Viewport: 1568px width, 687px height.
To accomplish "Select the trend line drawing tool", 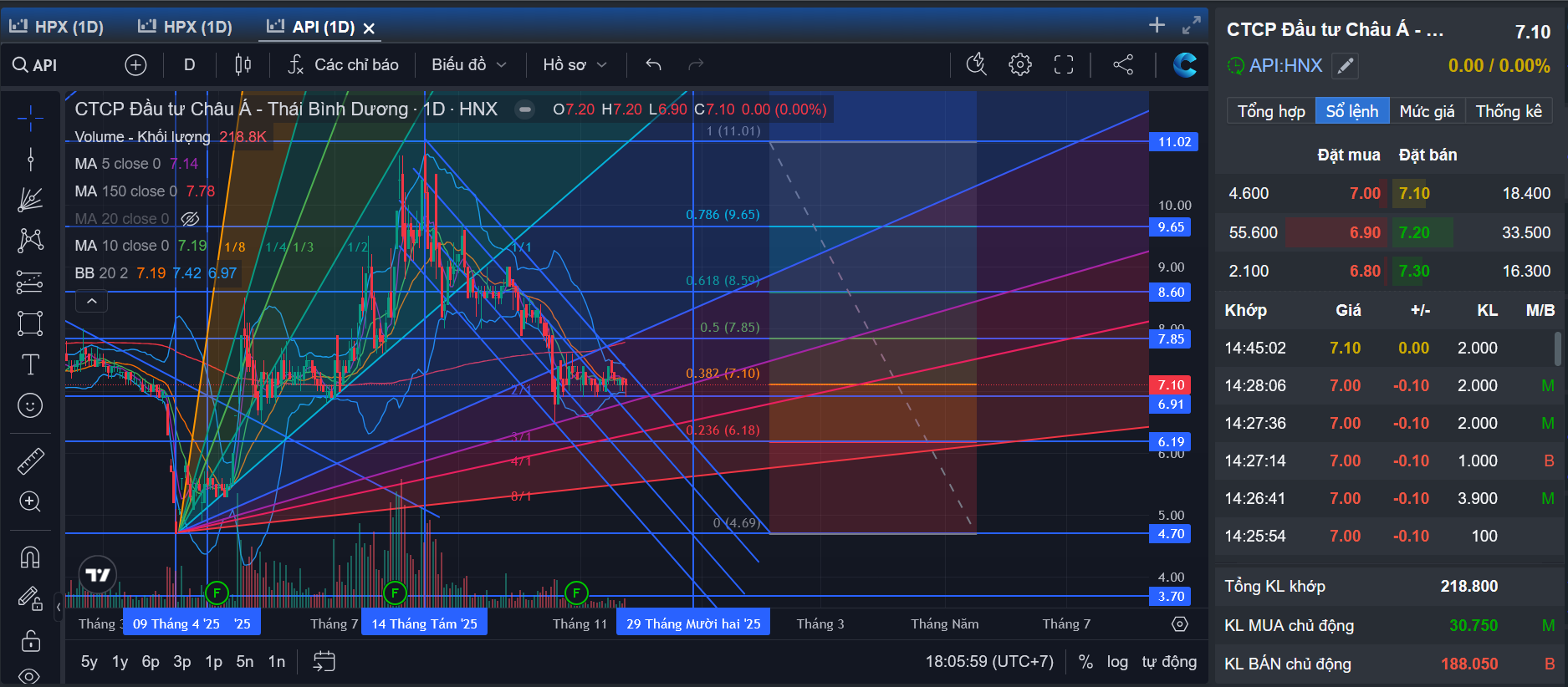I will (30, 159).
